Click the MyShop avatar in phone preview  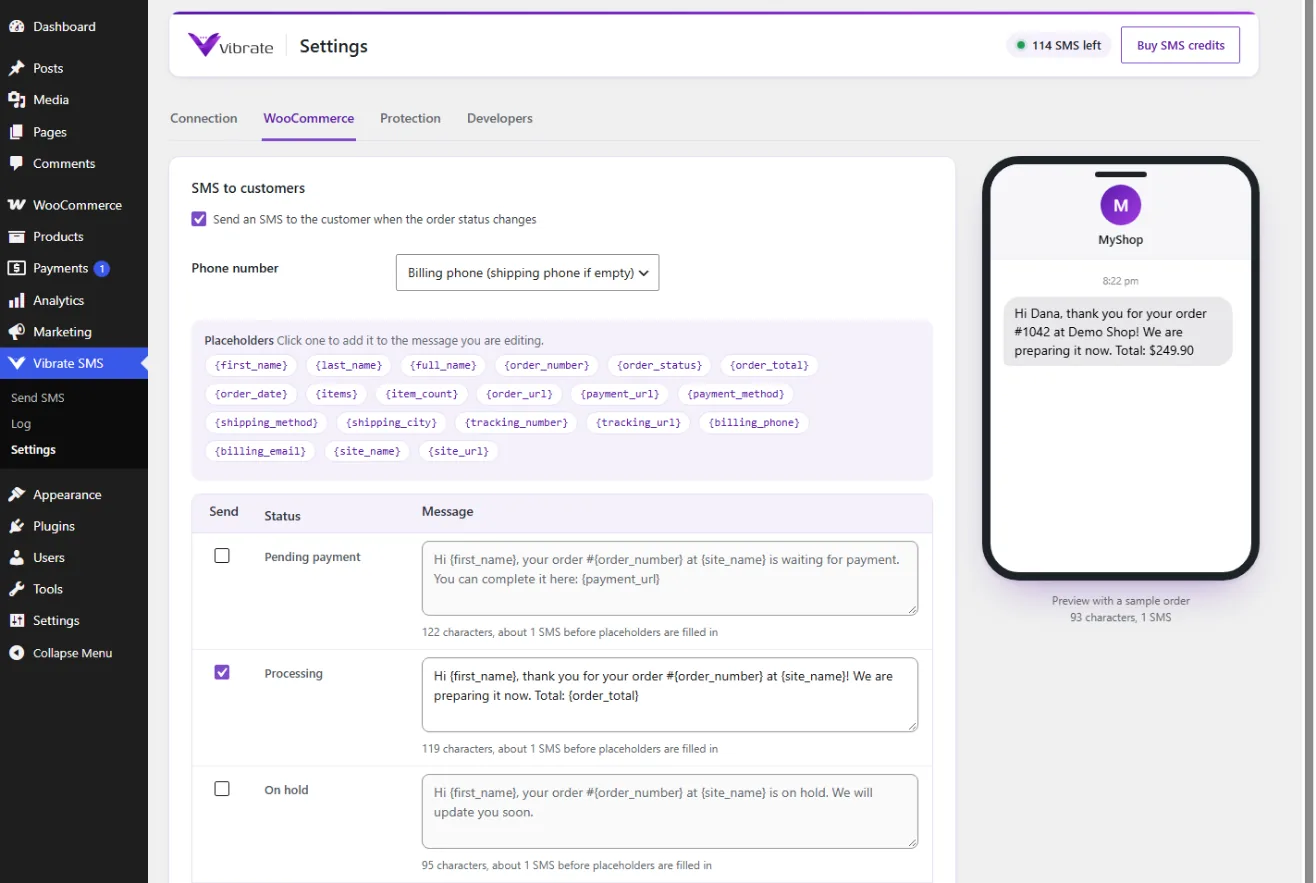click(1120, 205)
